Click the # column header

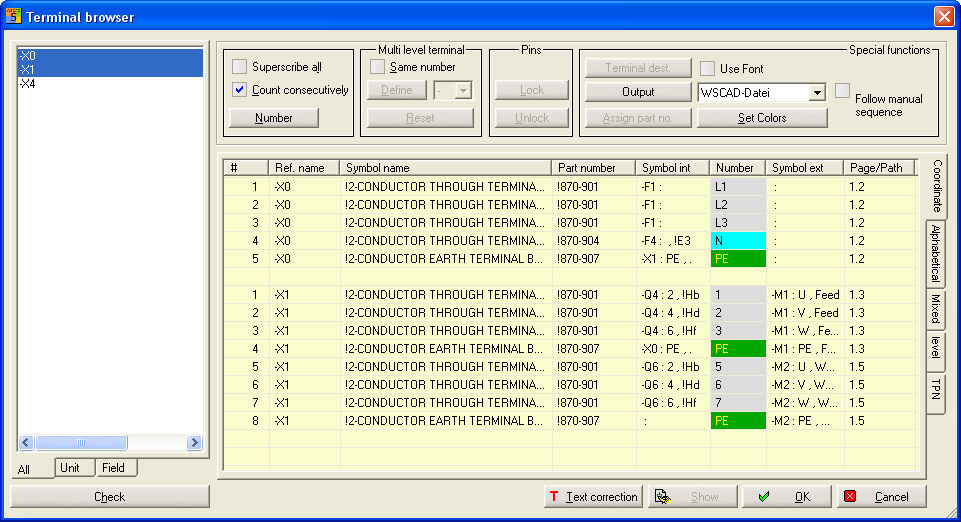coord(246,168)
